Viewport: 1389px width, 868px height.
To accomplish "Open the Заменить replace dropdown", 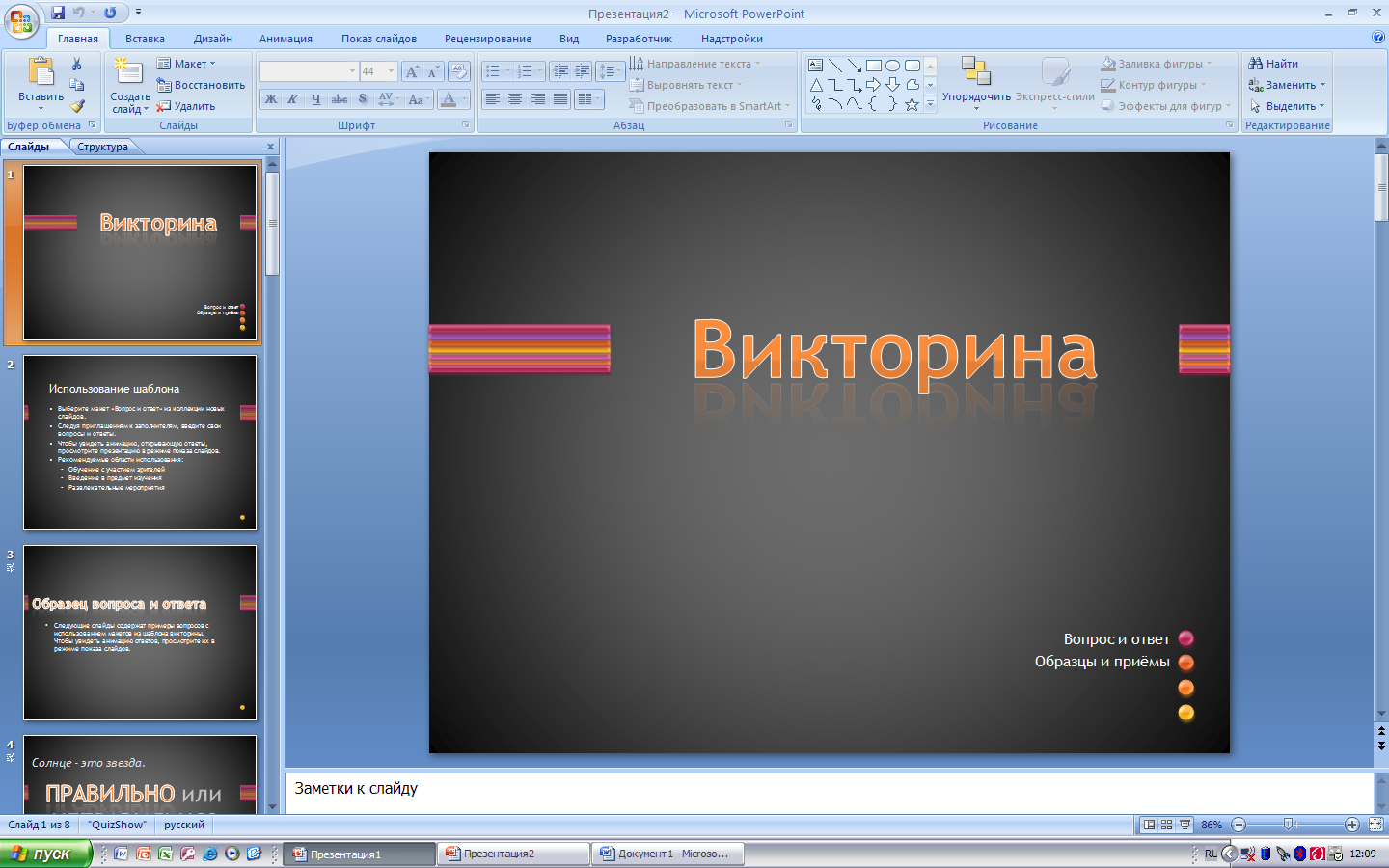I will [x=1288, y=85].
